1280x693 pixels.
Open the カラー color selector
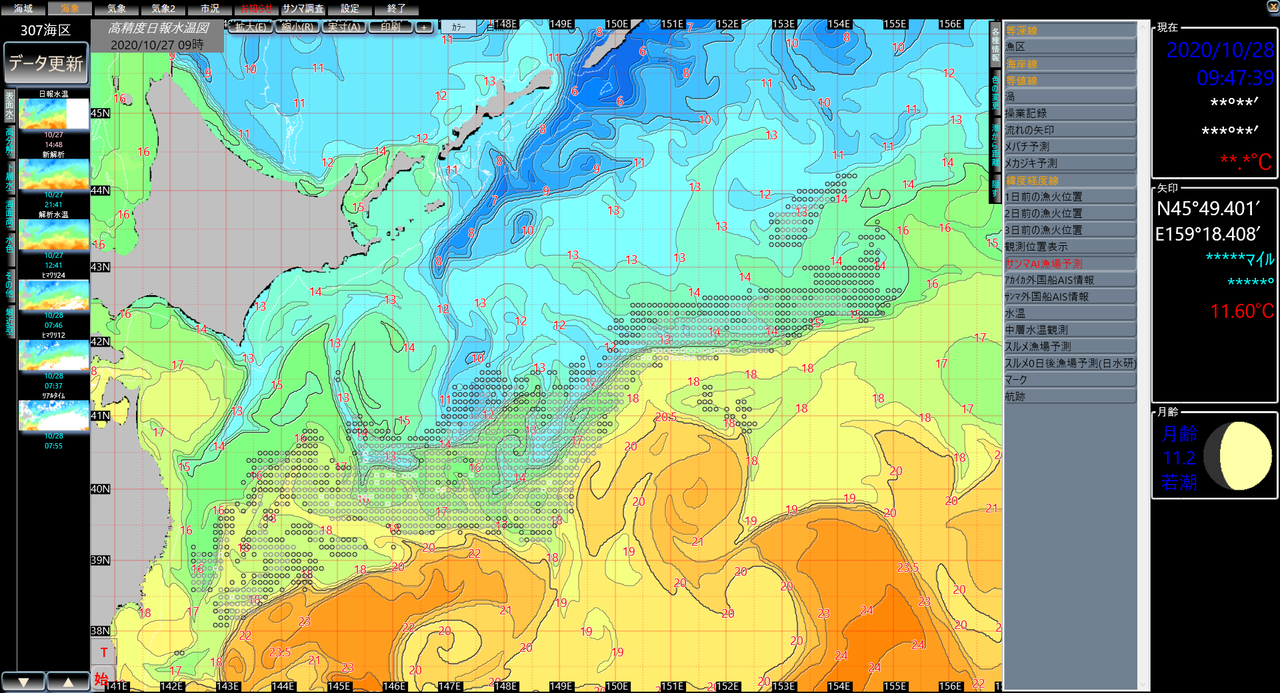pyautogui.click(x=459, y=27)
